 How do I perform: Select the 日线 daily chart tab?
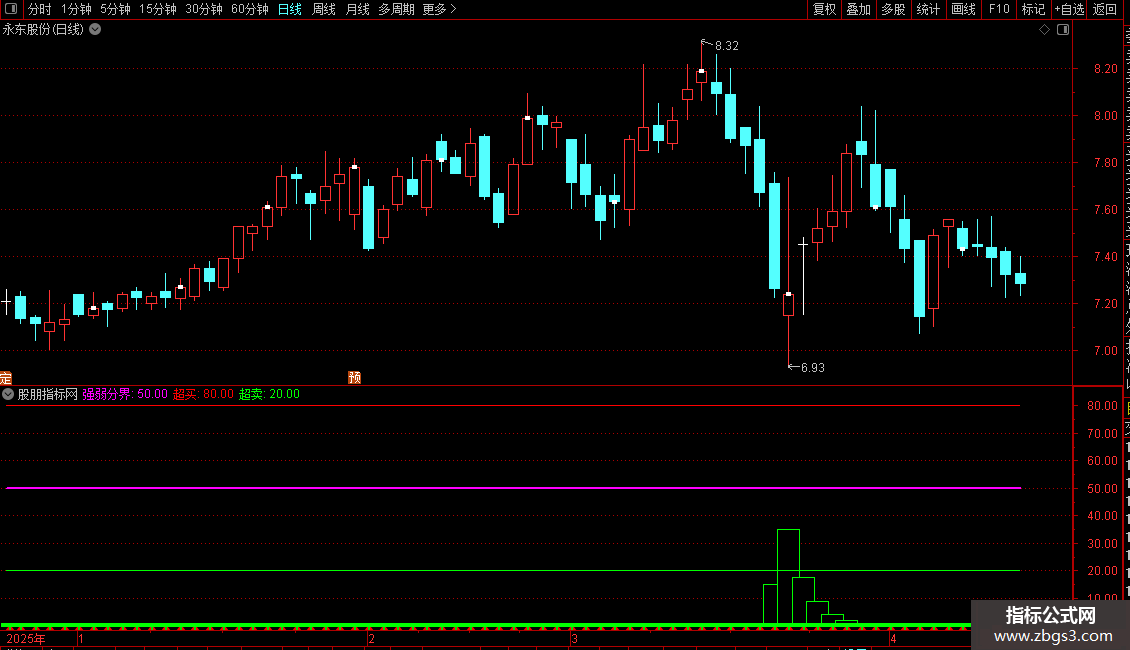tap(290, 9)
